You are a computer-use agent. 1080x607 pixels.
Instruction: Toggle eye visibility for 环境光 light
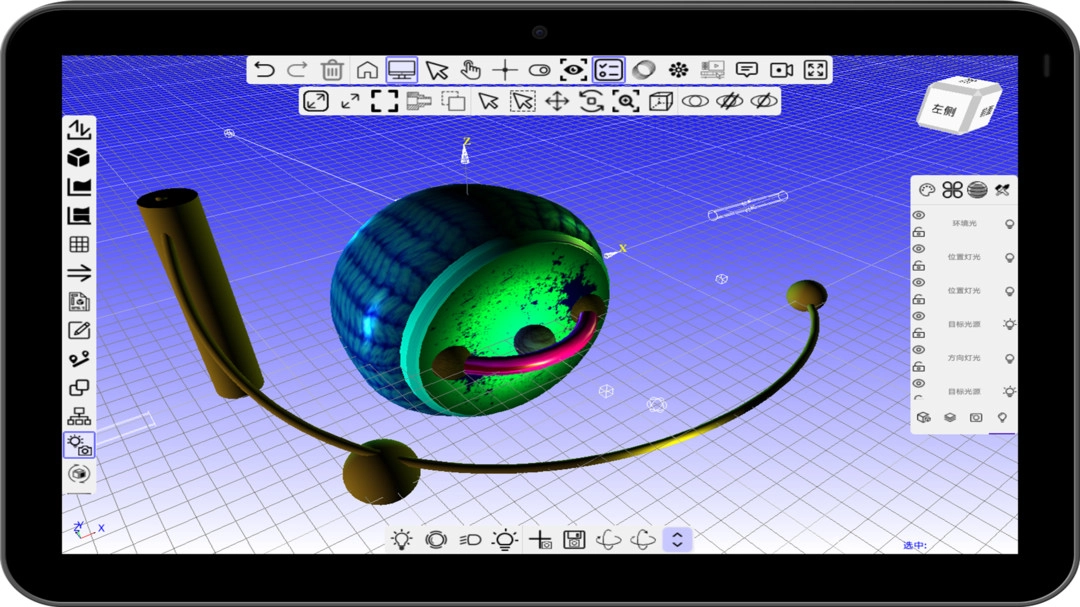coord(919,215)
